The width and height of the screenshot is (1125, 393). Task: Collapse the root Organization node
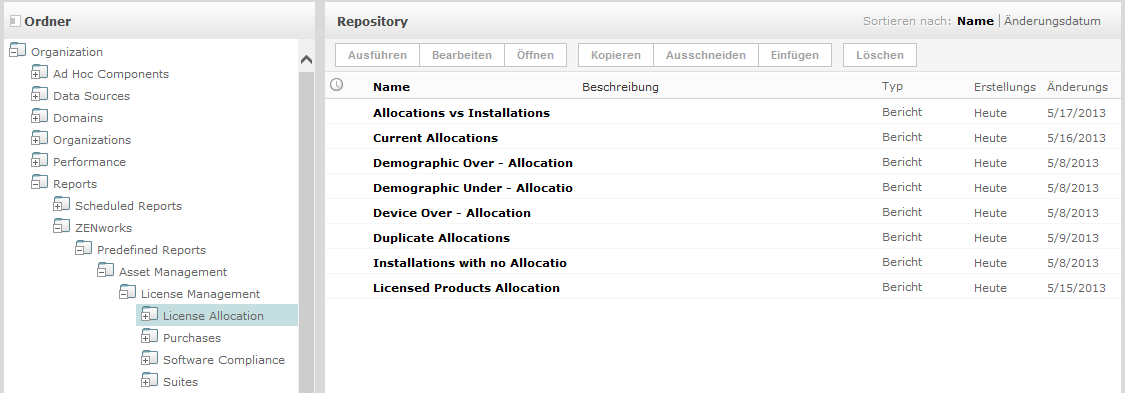point(18,51)
